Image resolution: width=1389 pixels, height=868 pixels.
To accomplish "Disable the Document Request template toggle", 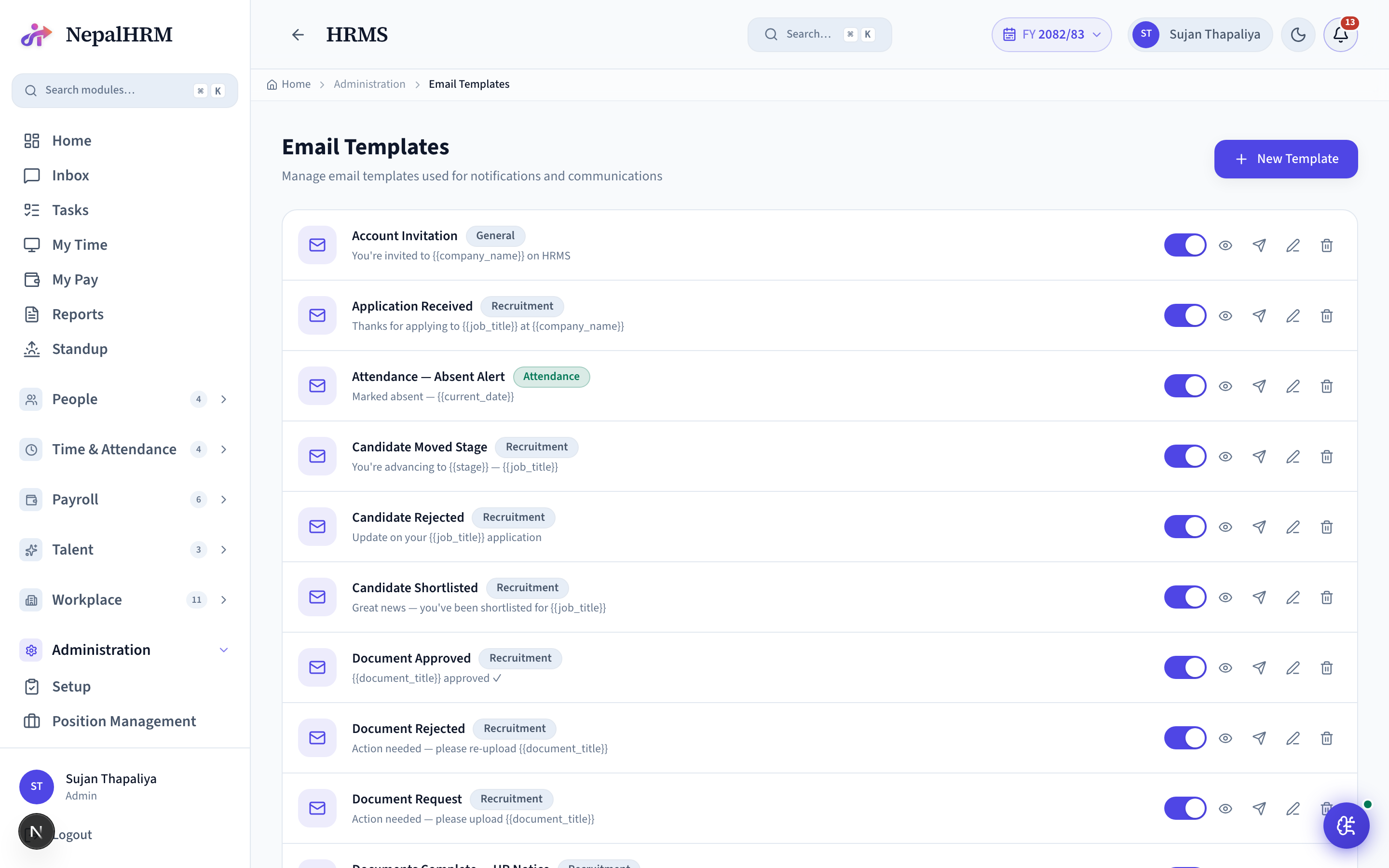I will (x=1185, y=808).
